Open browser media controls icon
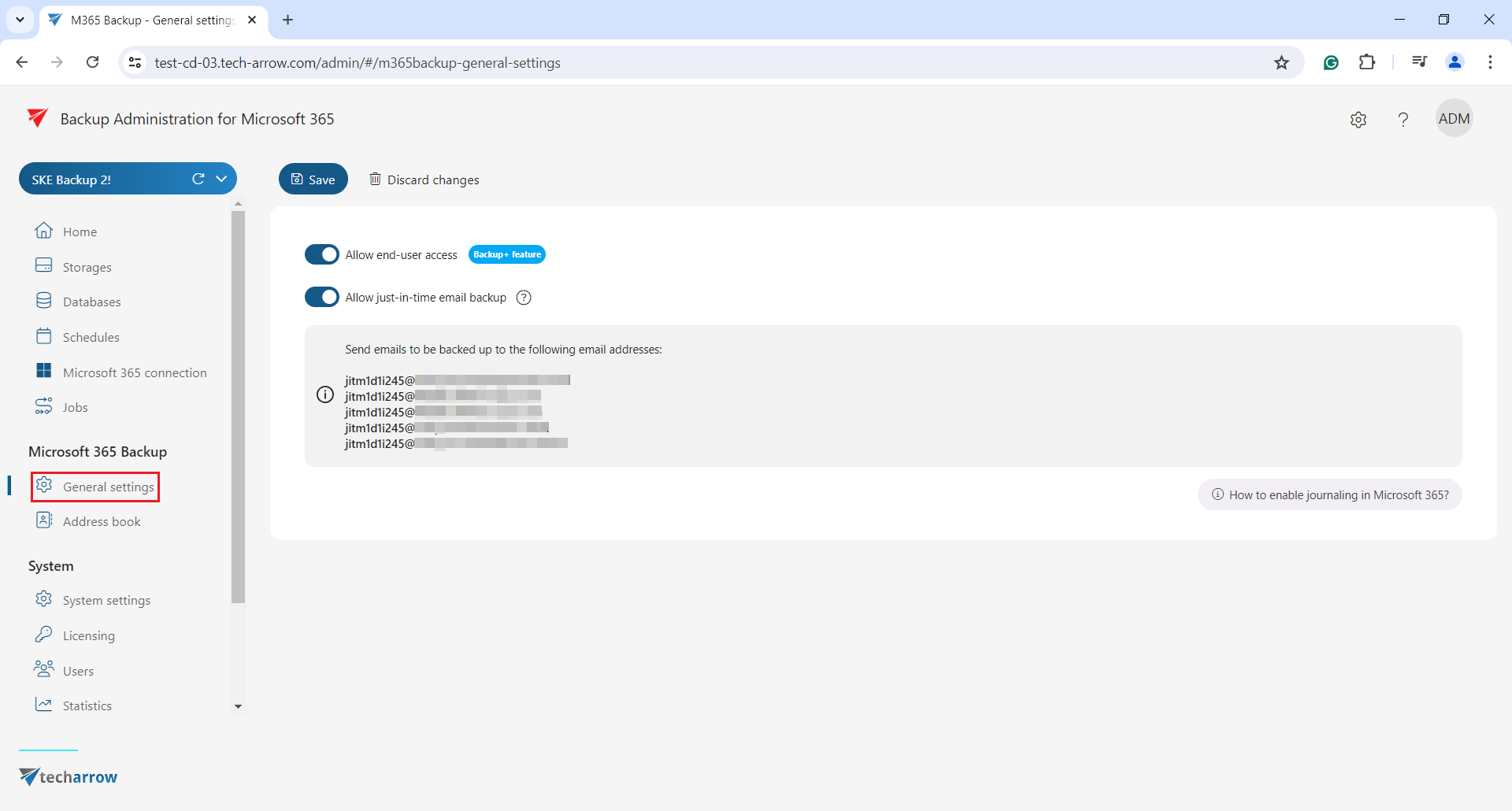 pos(1420,62)
